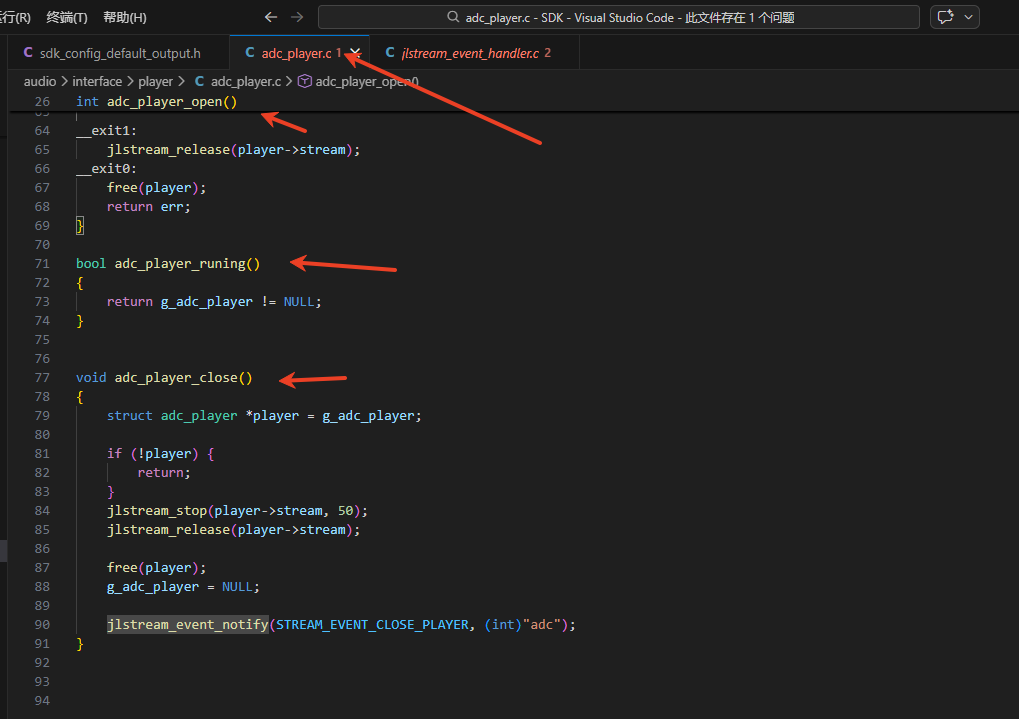The width and height of the screenshot is (1019, 719).
Task: Click line number 90 in the gutter
Action: point(42,625)
